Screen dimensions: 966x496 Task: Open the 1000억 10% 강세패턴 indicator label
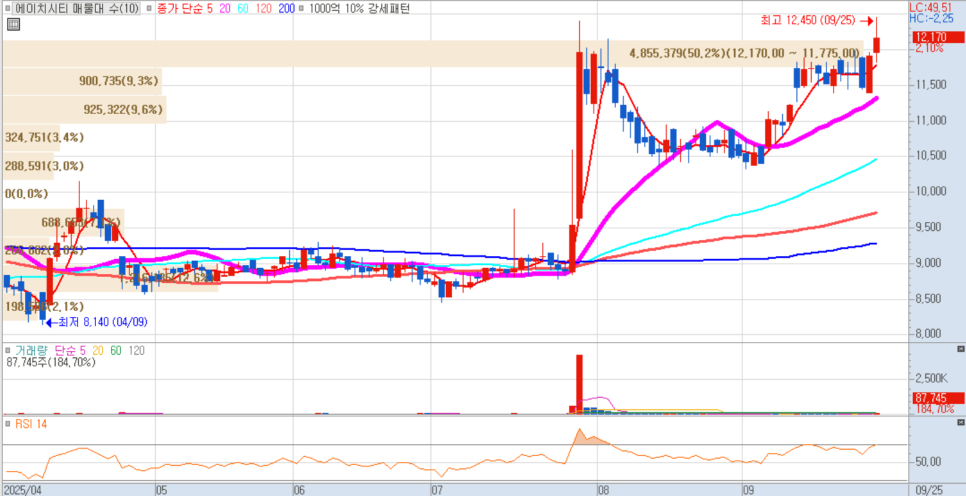(x=360, y=9)
